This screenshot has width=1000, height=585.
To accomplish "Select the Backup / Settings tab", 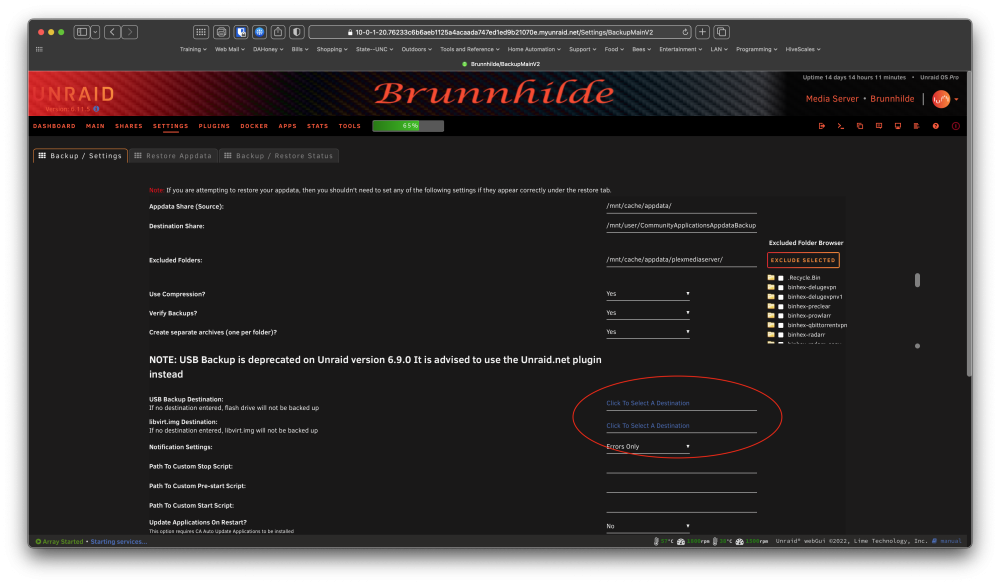I will 80,156.
